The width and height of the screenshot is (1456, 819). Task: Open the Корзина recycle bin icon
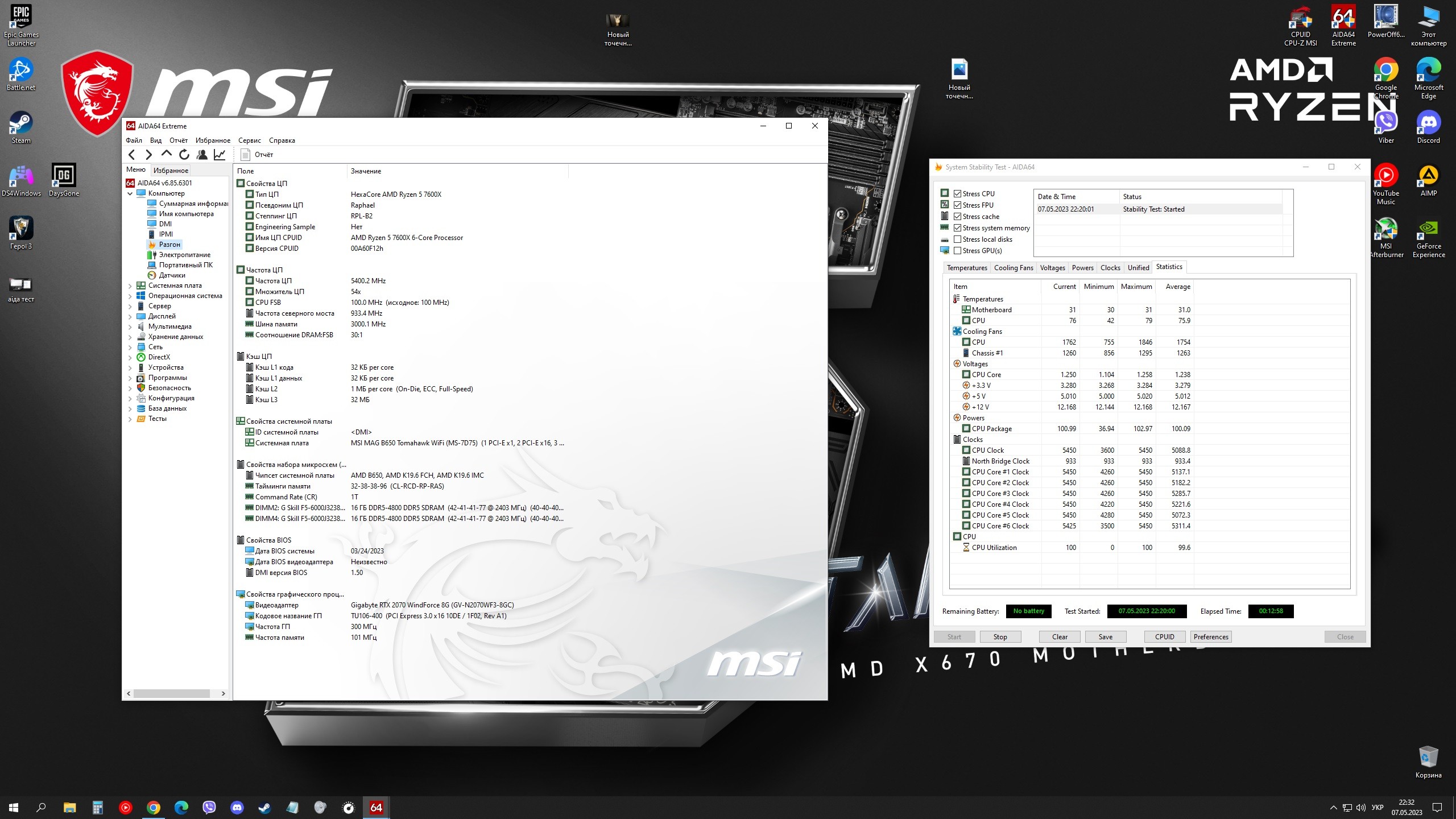pos(1429,762)
